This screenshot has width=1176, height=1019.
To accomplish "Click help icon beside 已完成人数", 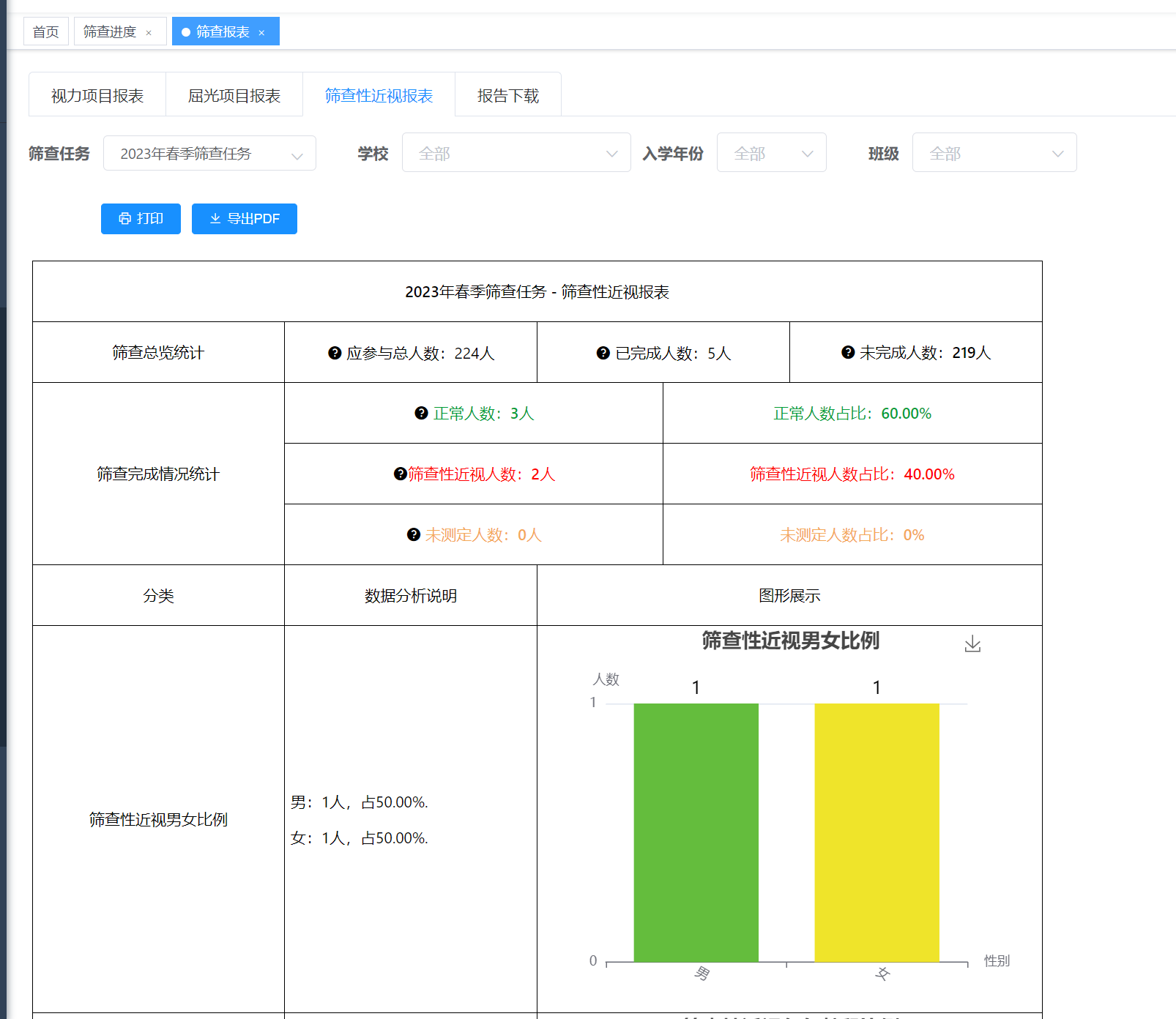I will tap(603, 353).
